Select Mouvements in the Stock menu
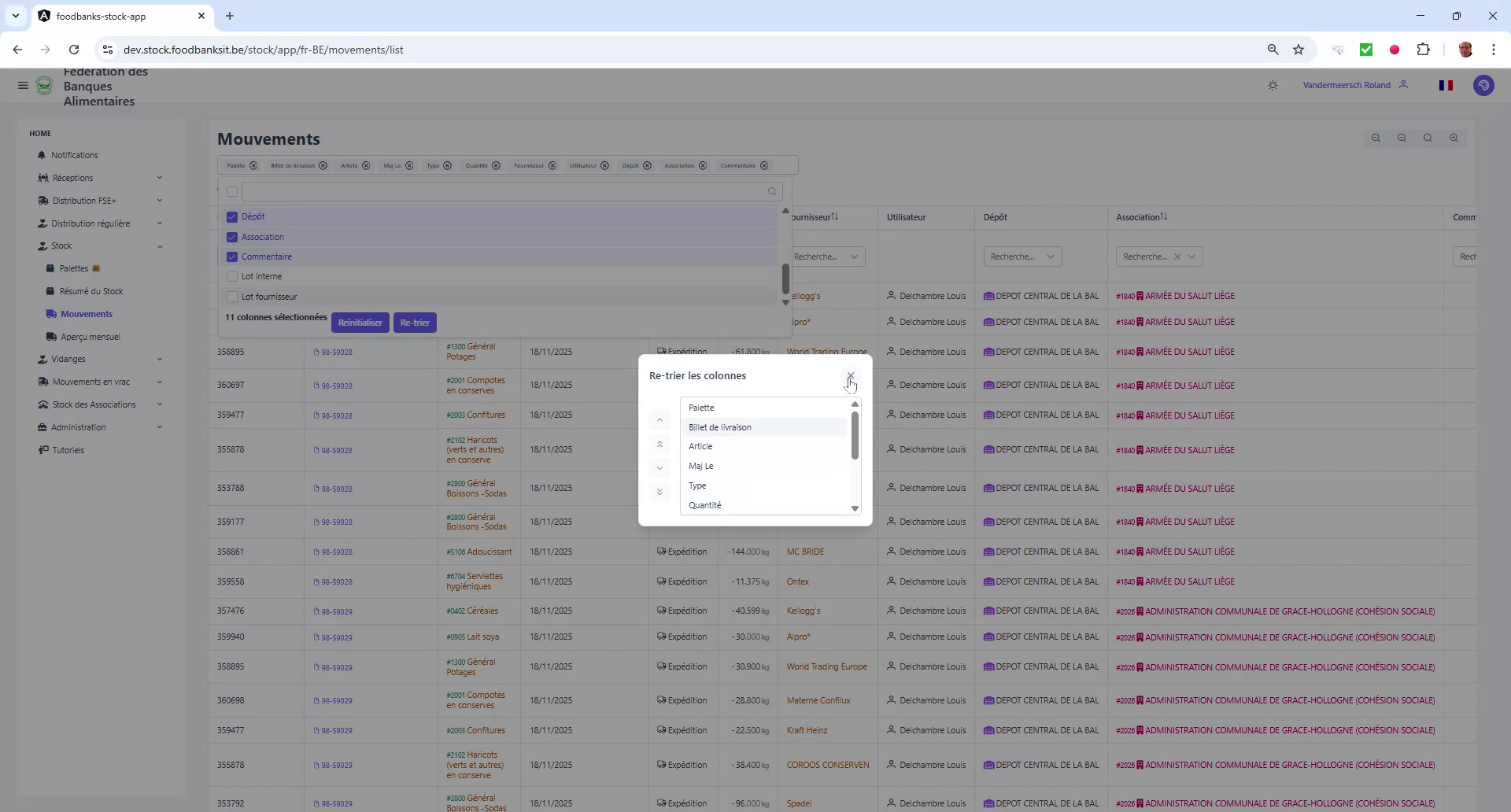The height and width of the screenshot is (812, 1511). [87, 313]
